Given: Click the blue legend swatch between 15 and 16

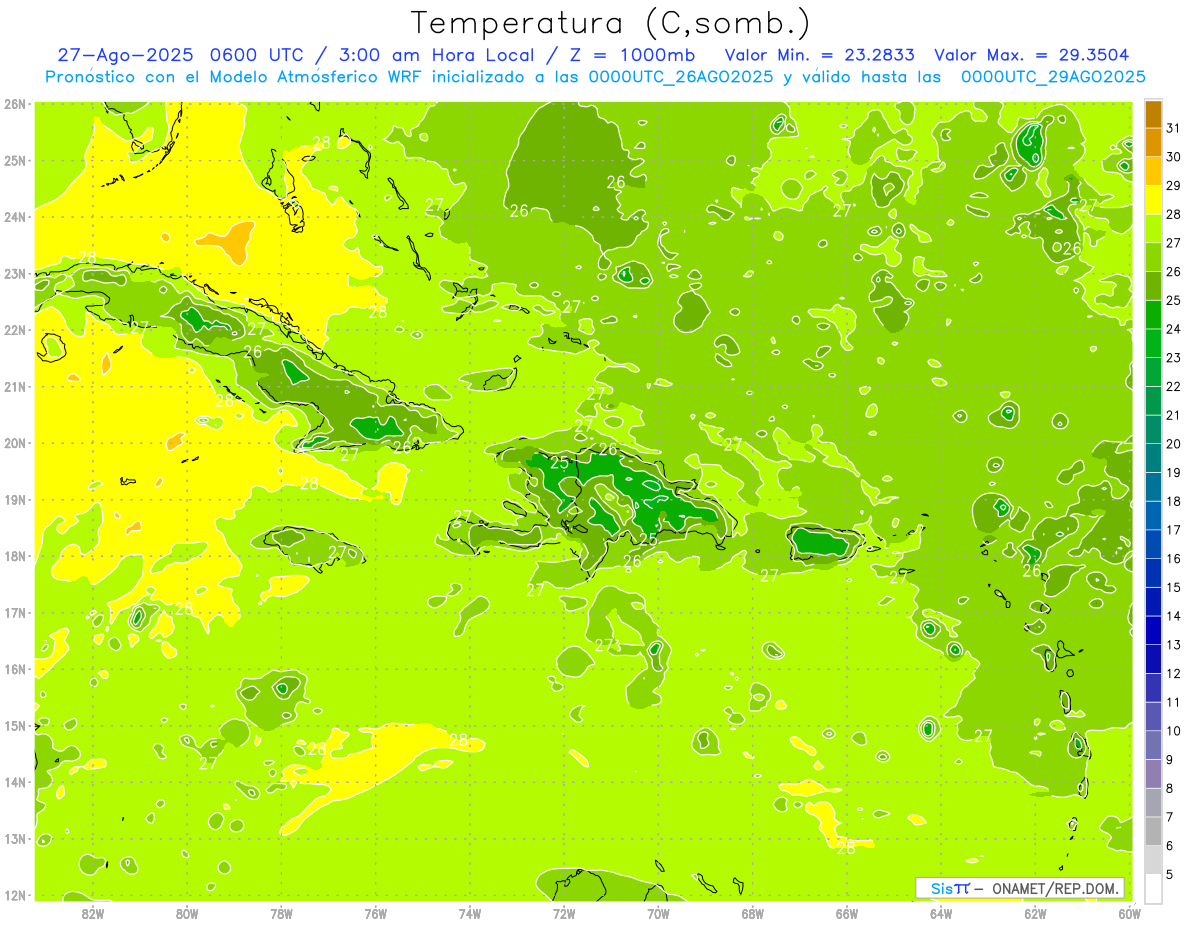Looking at the screenshot, I should tap(1153, 572).
